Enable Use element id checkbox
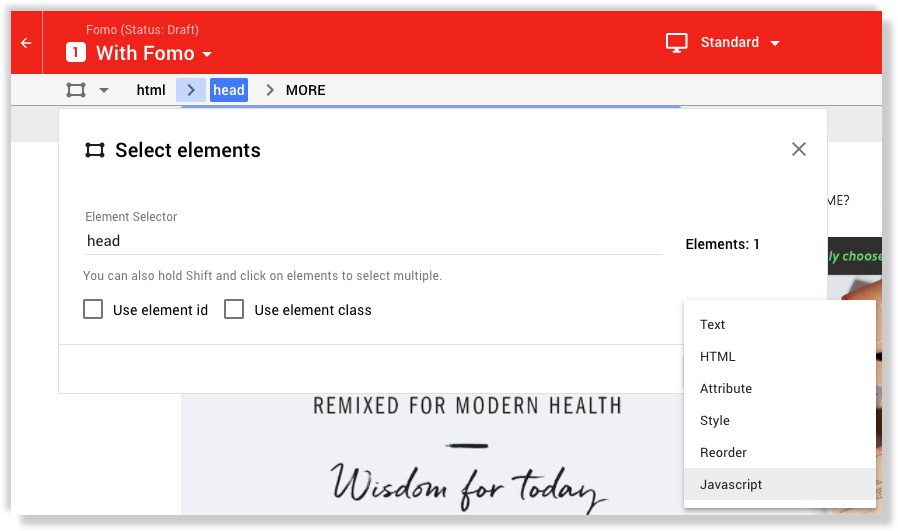 tap(93, 309)
